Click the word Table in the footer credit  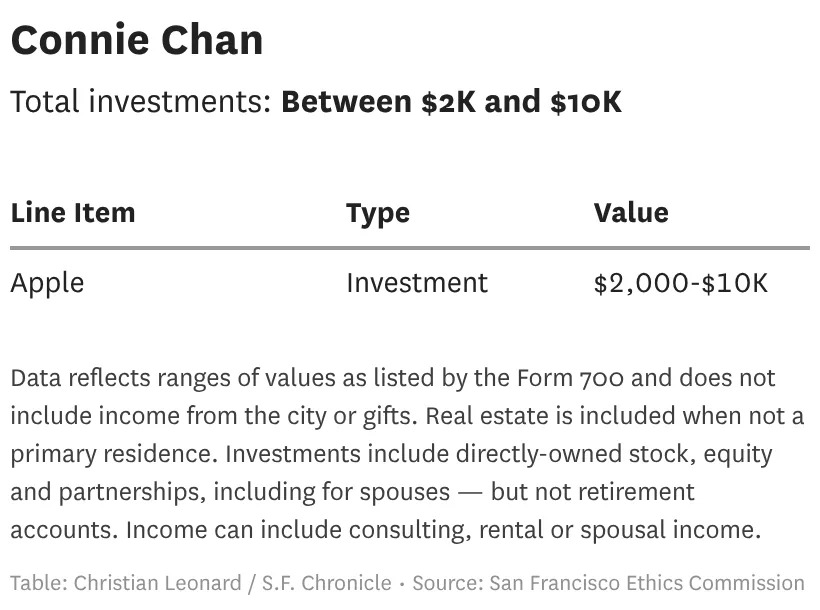(x=37, y=582)
